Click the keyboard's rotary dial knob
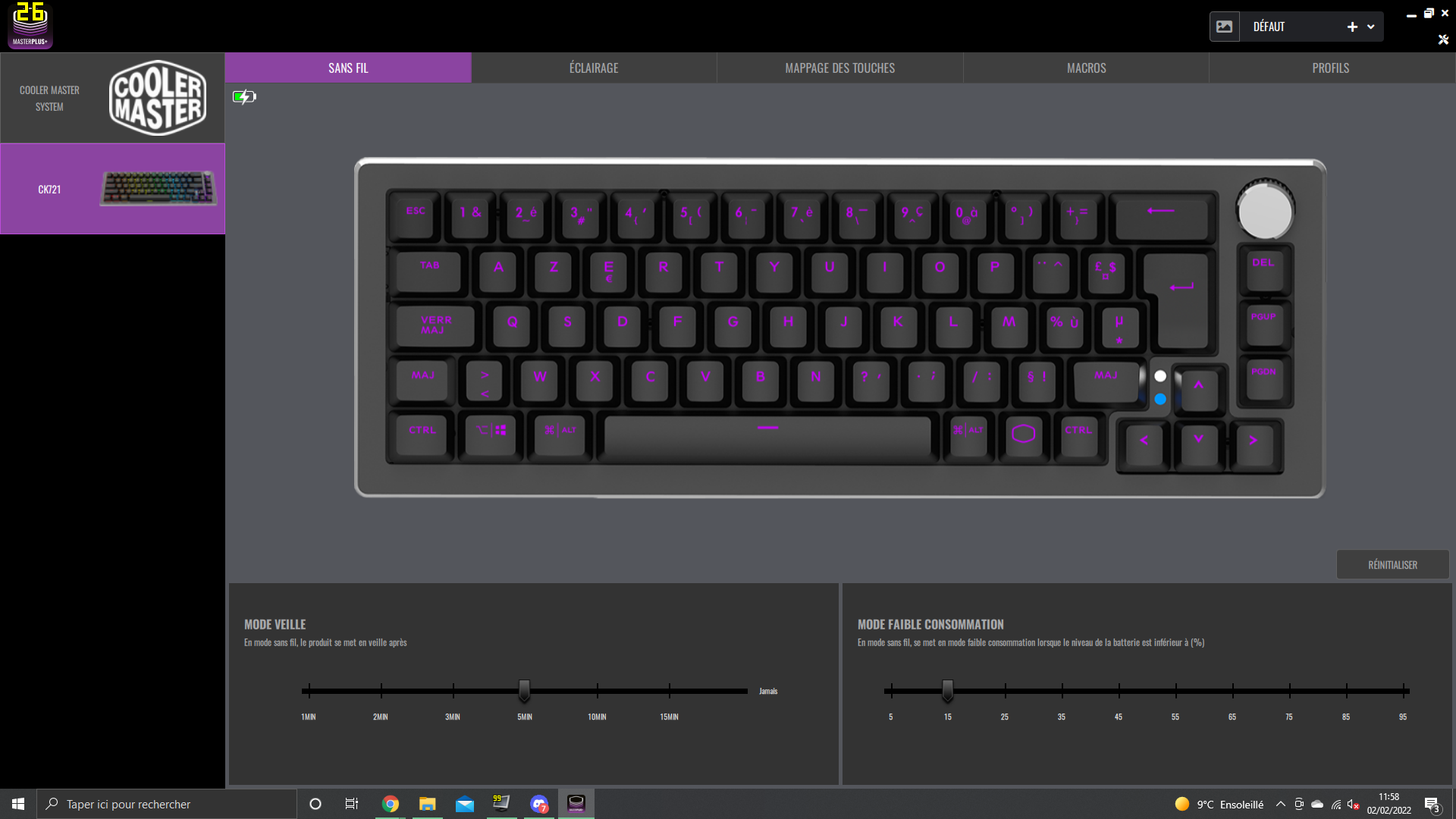1456x819 pixels. (x=1265, y=212)
